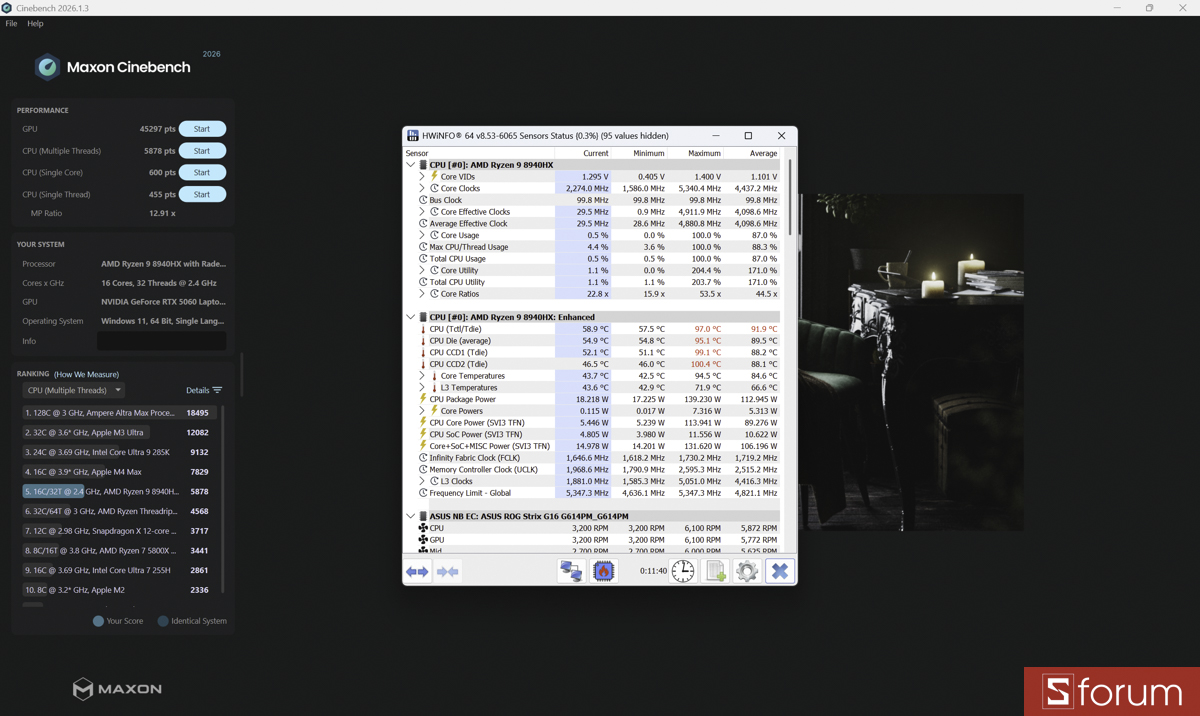The image size is (1200, 716).
Task: Click the fan icon beside GPU RPM row
Action: [423, 540]
